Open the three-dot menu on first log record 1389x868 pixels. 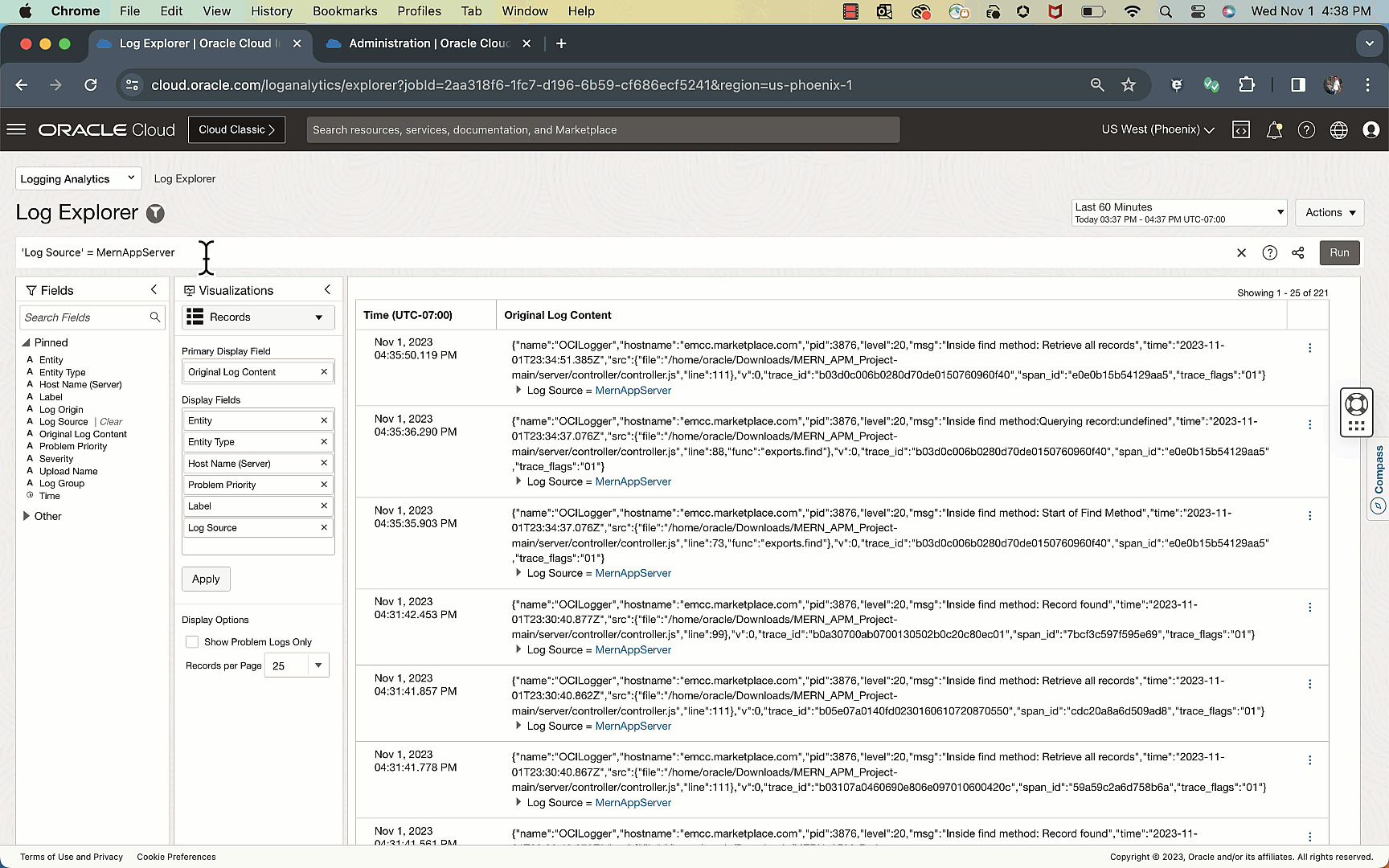tap(1309, 347)
